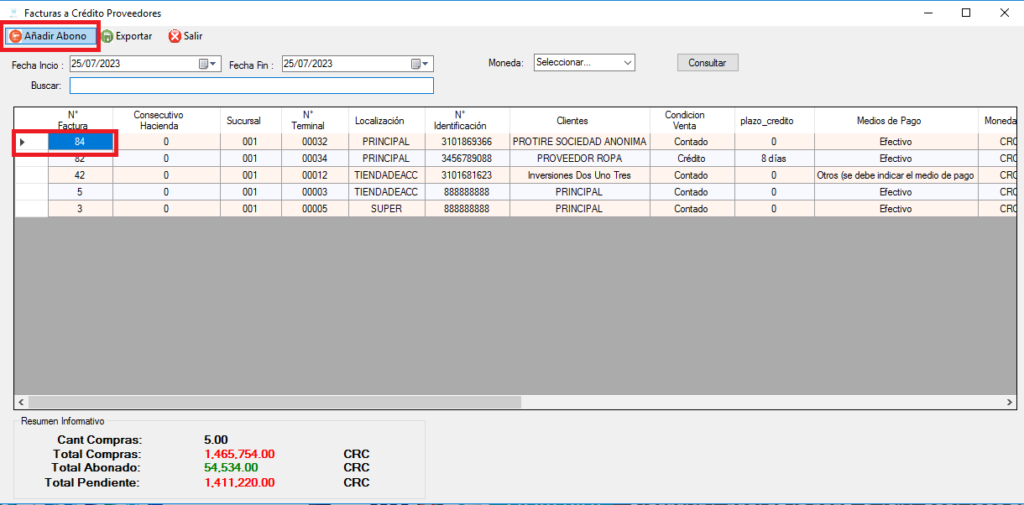Viewport: 1024px width, 505px height.
Task: Click the Añadir Abono toolbar icon
Action: [x=16, y=37]
